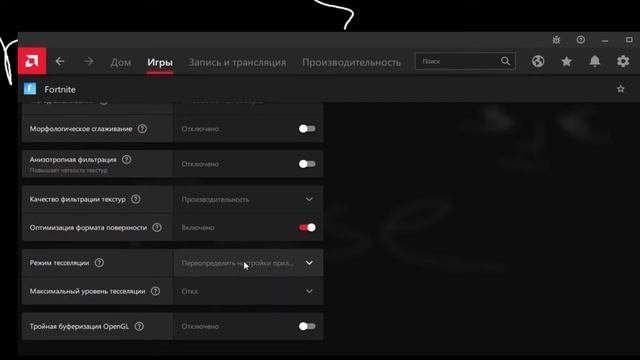Show help for Анизотропная фильтрация

click(x=127, y=160)
